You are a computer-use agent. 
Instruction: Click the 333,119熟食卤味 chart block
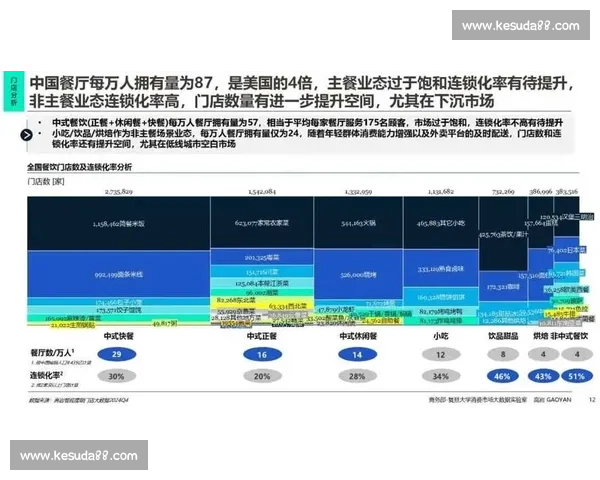[441, 269]
